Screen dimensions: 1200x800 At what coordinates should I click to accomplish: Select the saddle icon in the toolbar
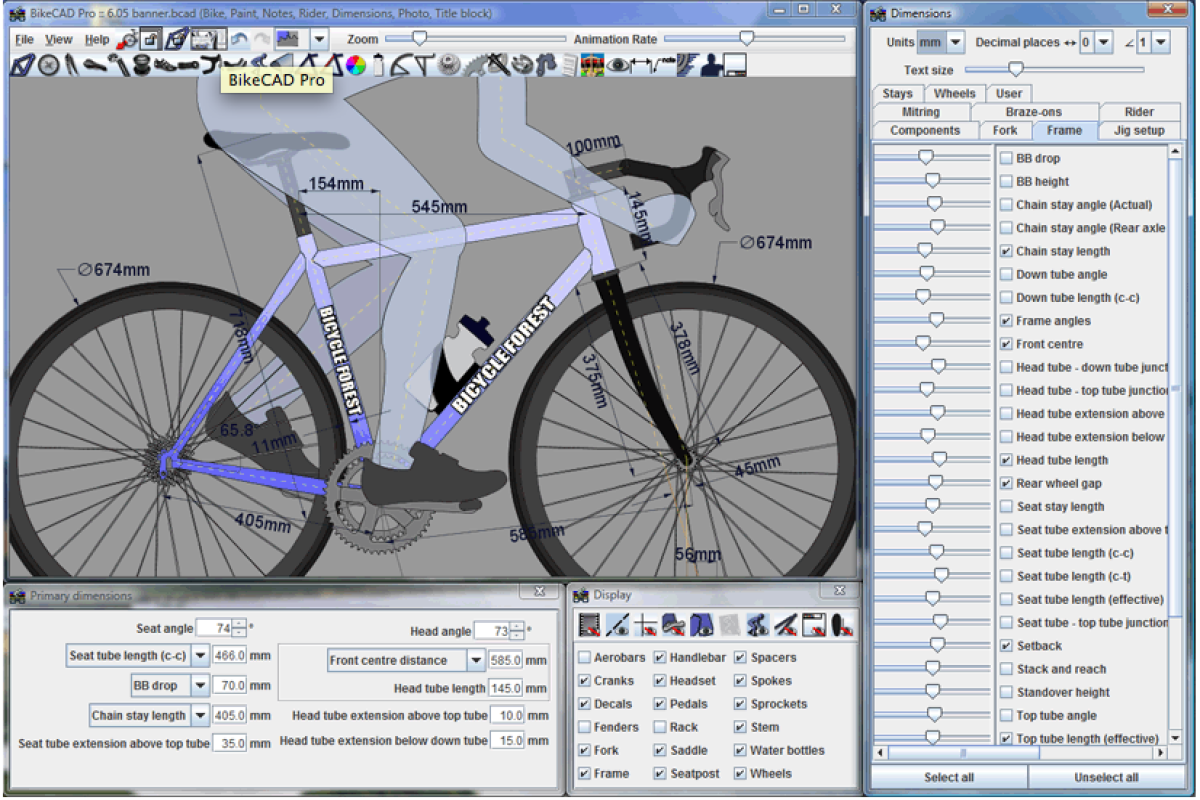point(95,66)
